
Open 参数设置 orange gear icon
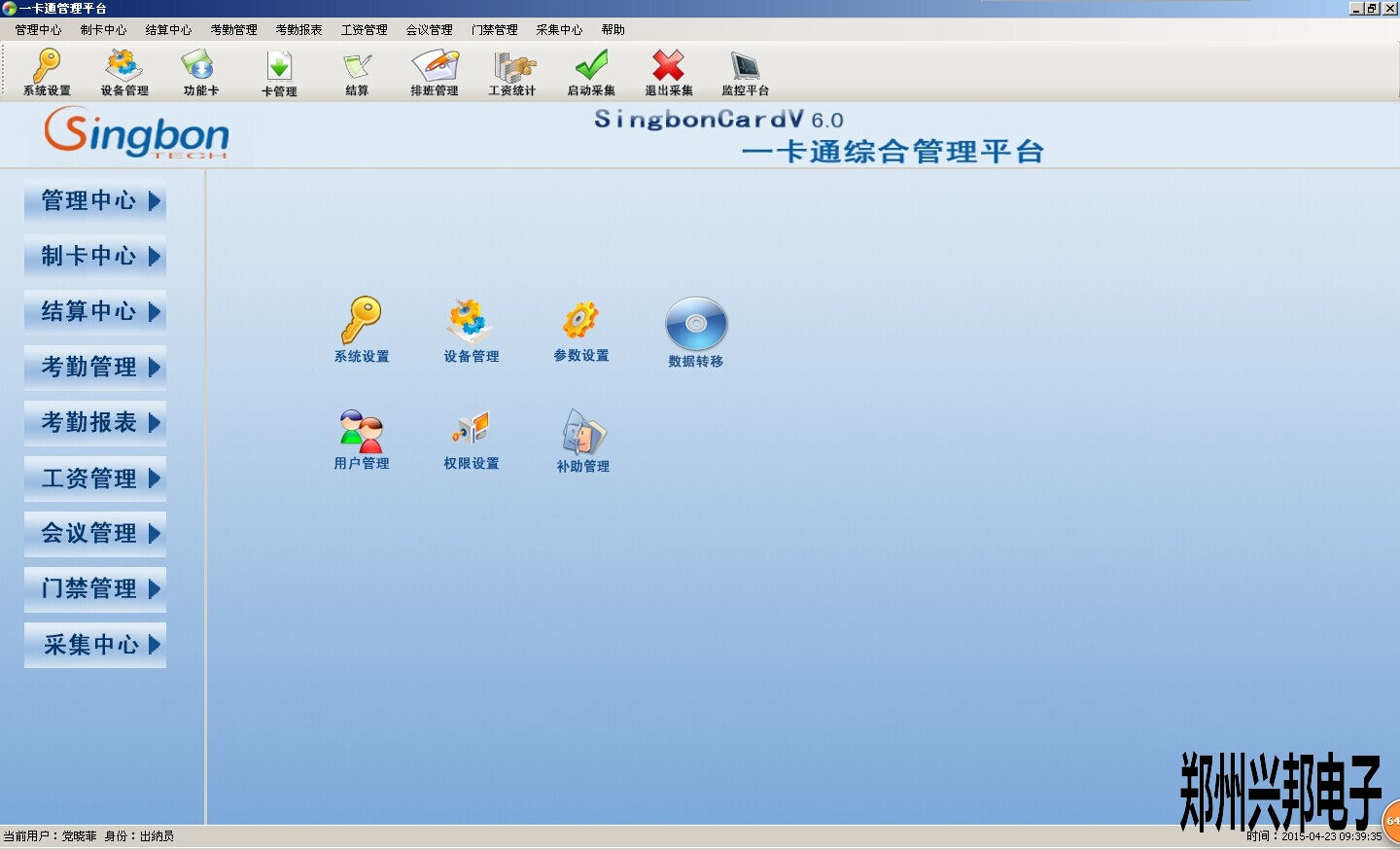581,330
